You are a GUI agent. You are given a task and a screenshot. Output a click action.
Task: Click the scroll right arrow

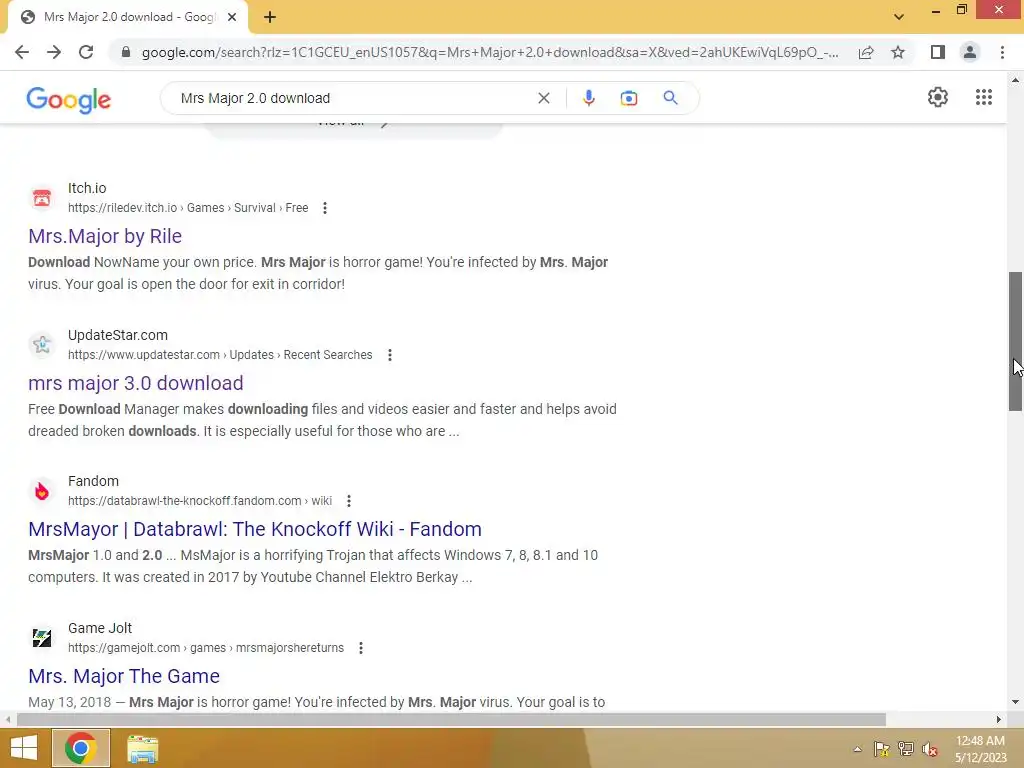pos(999,720)
